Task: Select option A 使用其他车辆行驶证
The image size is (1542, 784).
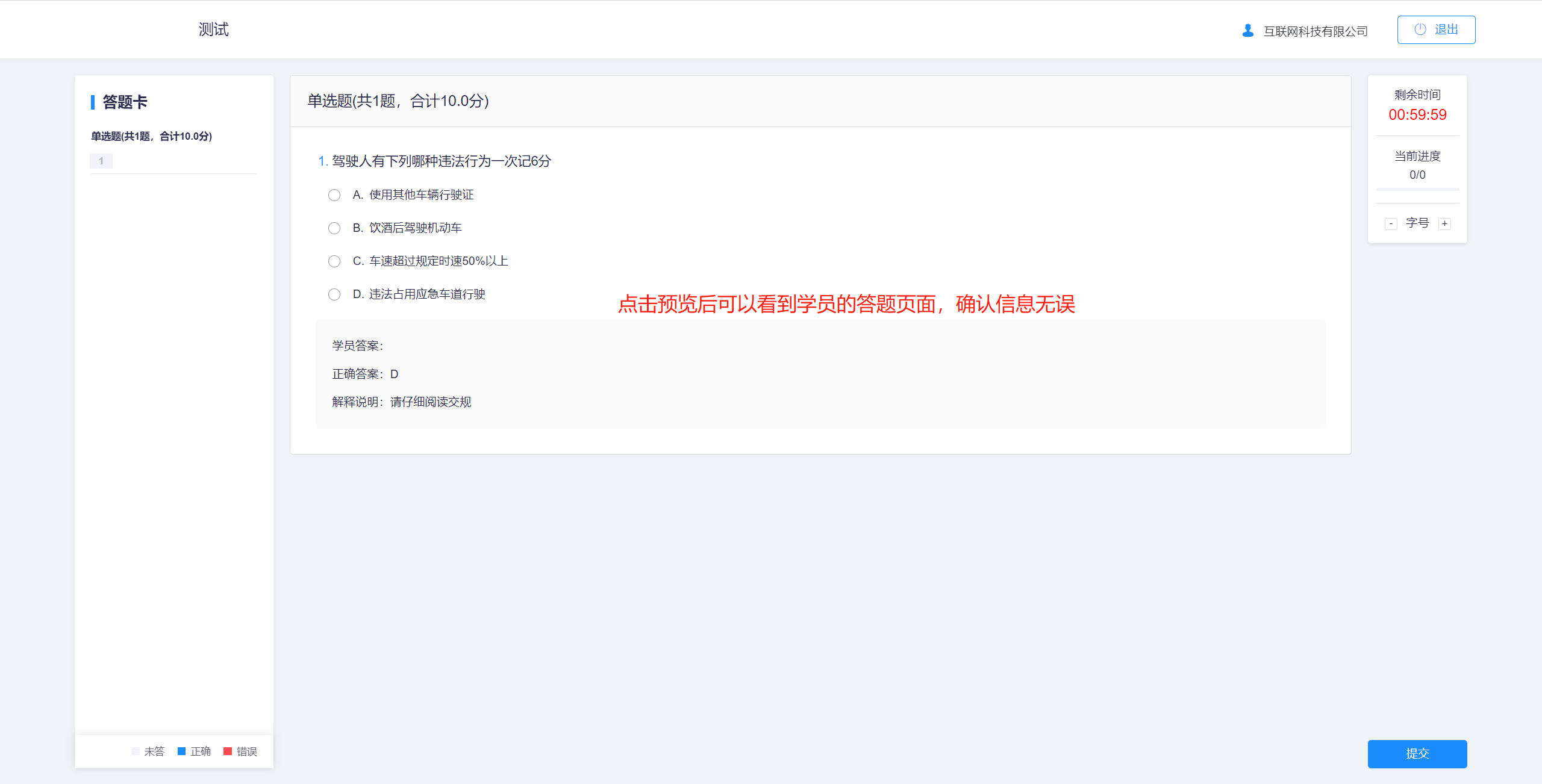Action: tap(334, 195)
